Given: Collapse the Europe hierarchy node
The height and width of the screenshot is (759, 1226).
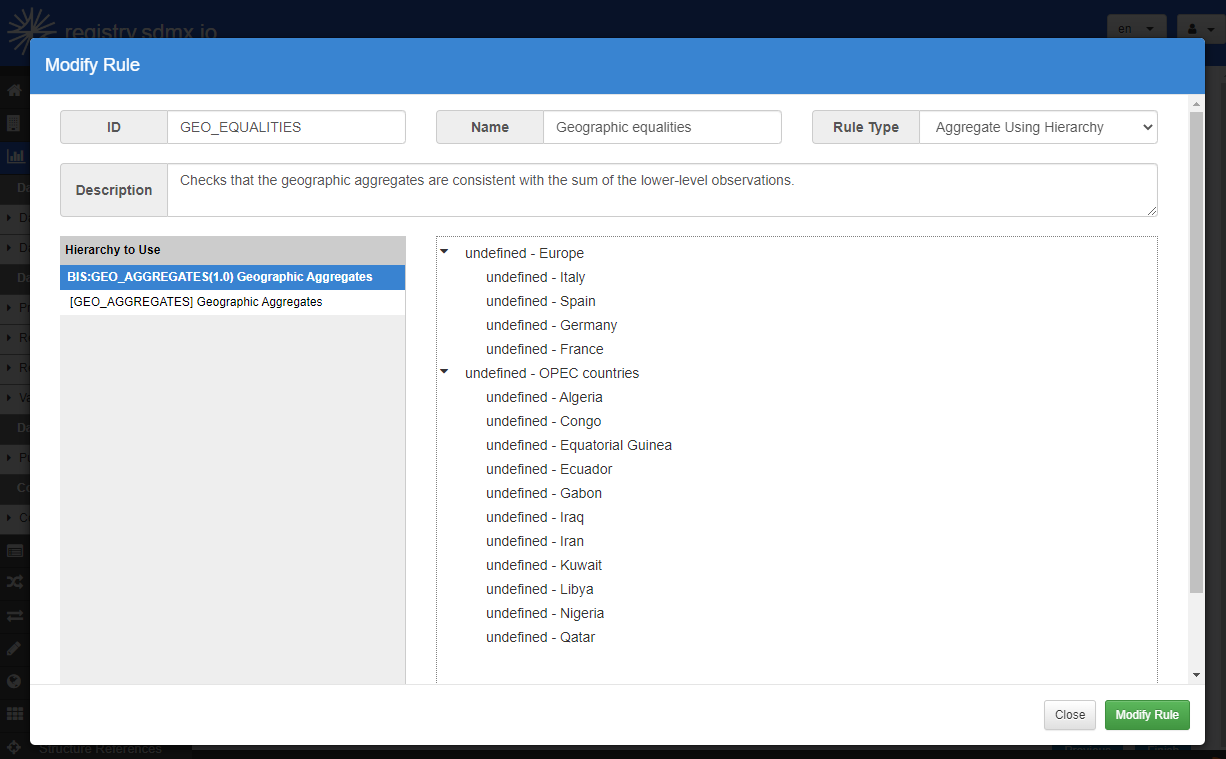Looking at the screenshot, I should click(445, 252).
